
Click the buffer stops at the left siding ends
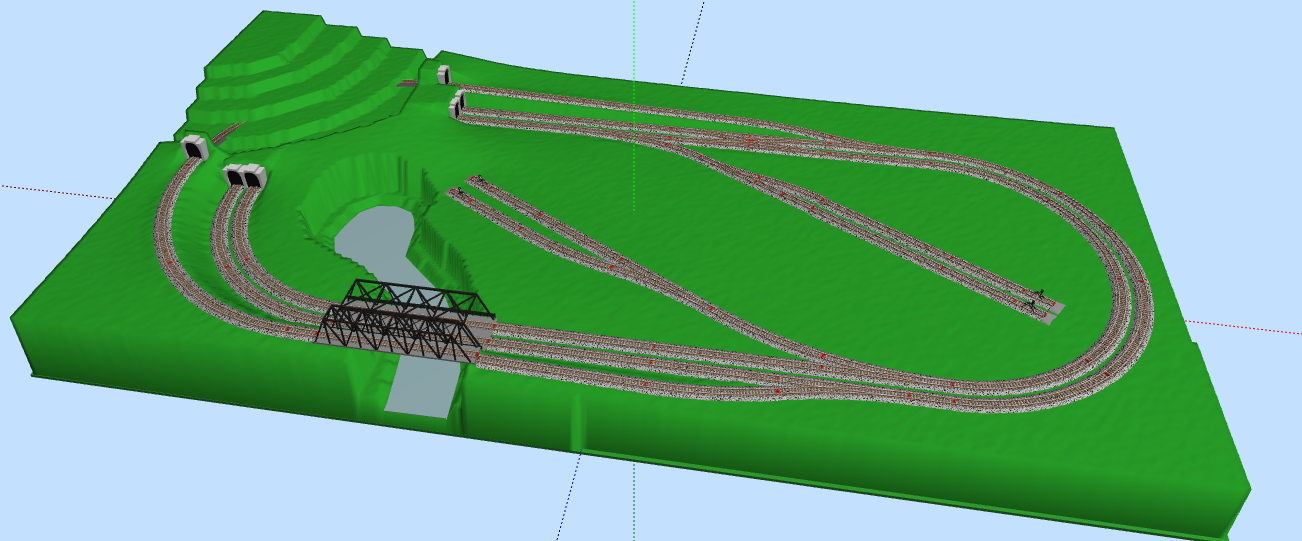(x=470, y=184)
